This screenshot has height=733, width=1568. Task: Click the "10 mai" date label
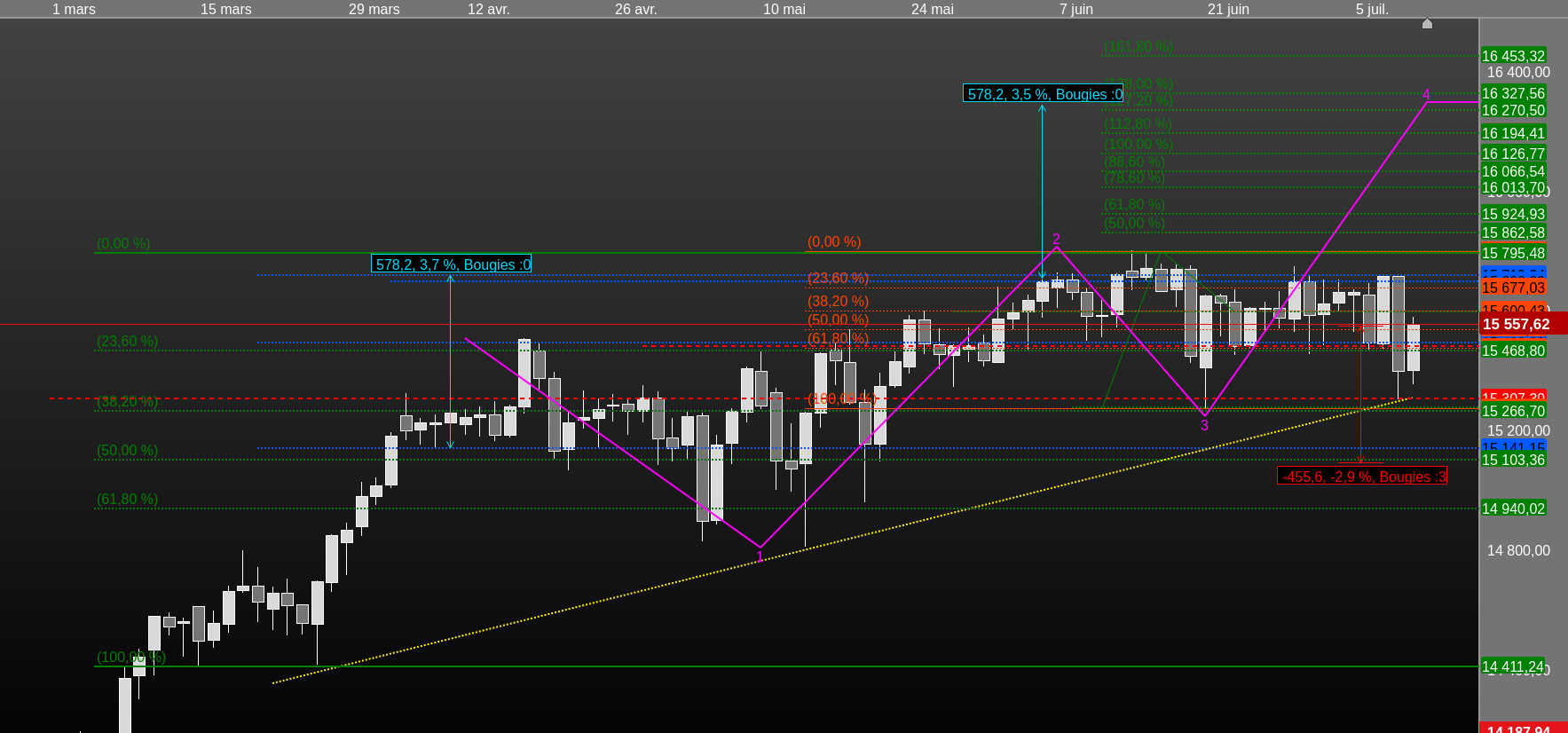(784, 9)
